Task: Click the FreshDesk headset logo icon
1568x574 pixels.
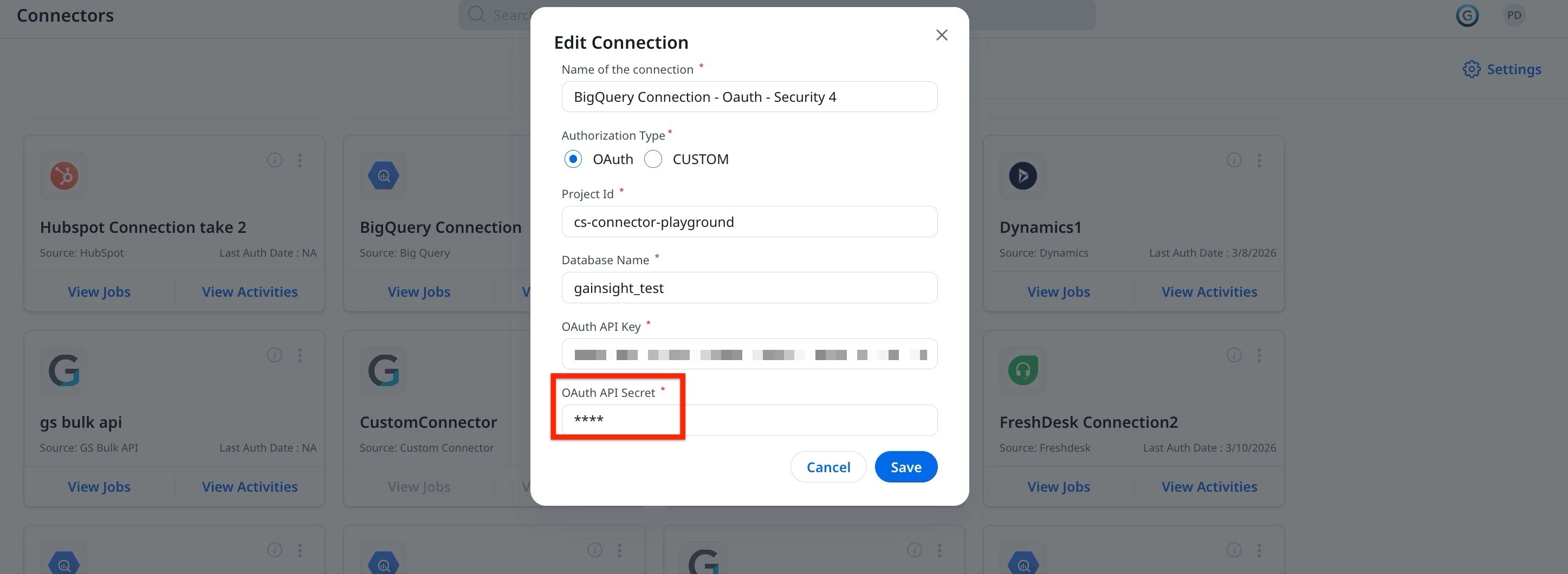Action: 1022,370
